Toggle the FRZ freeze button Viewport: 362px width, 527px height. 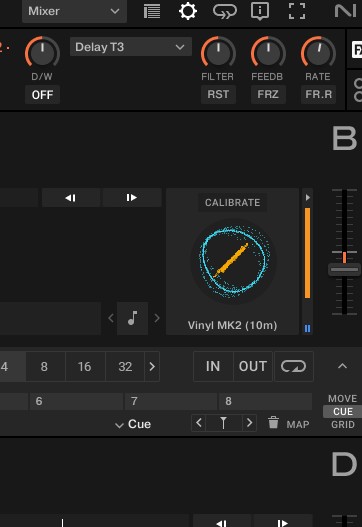268,94
